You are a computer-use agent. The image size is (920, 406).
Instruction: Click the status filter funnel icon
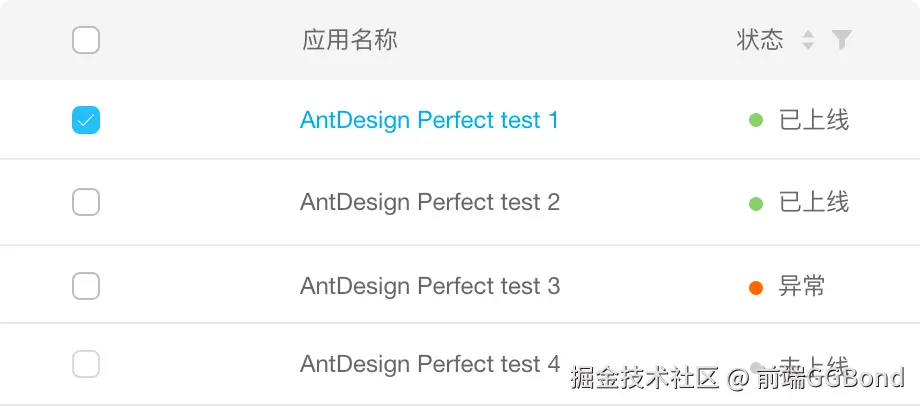(842, 40)
